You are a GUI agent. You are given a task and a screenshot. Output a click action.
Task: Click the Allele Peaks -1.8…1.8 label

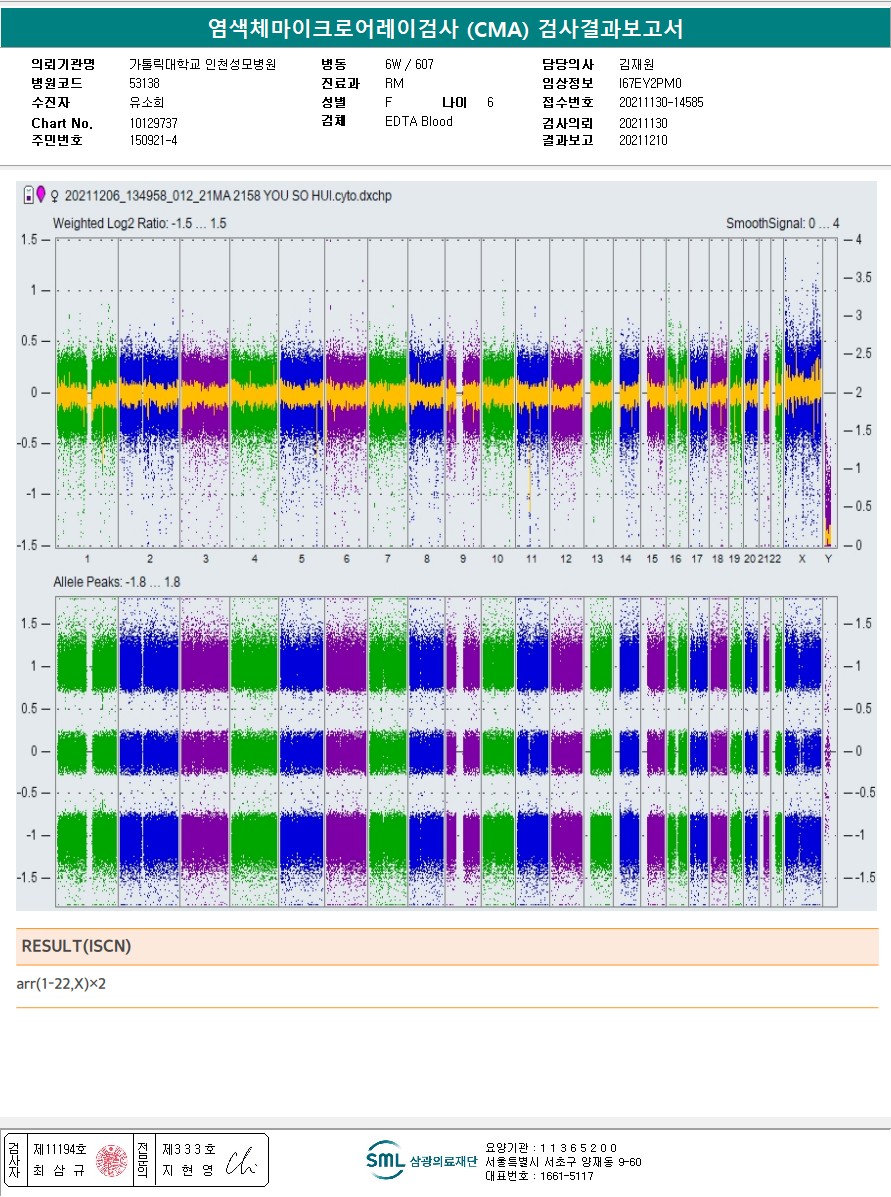[x=117, y=582]
